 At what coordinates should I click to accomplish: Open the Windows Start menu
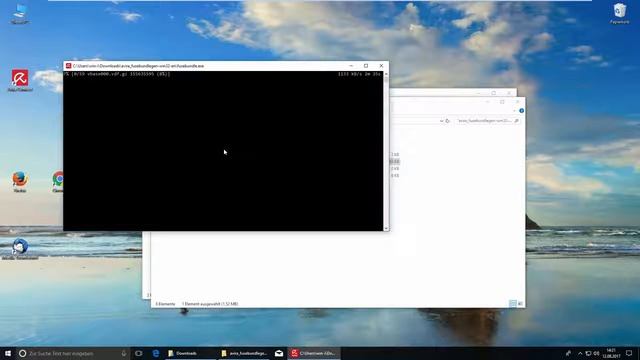[x=8, y=353]
